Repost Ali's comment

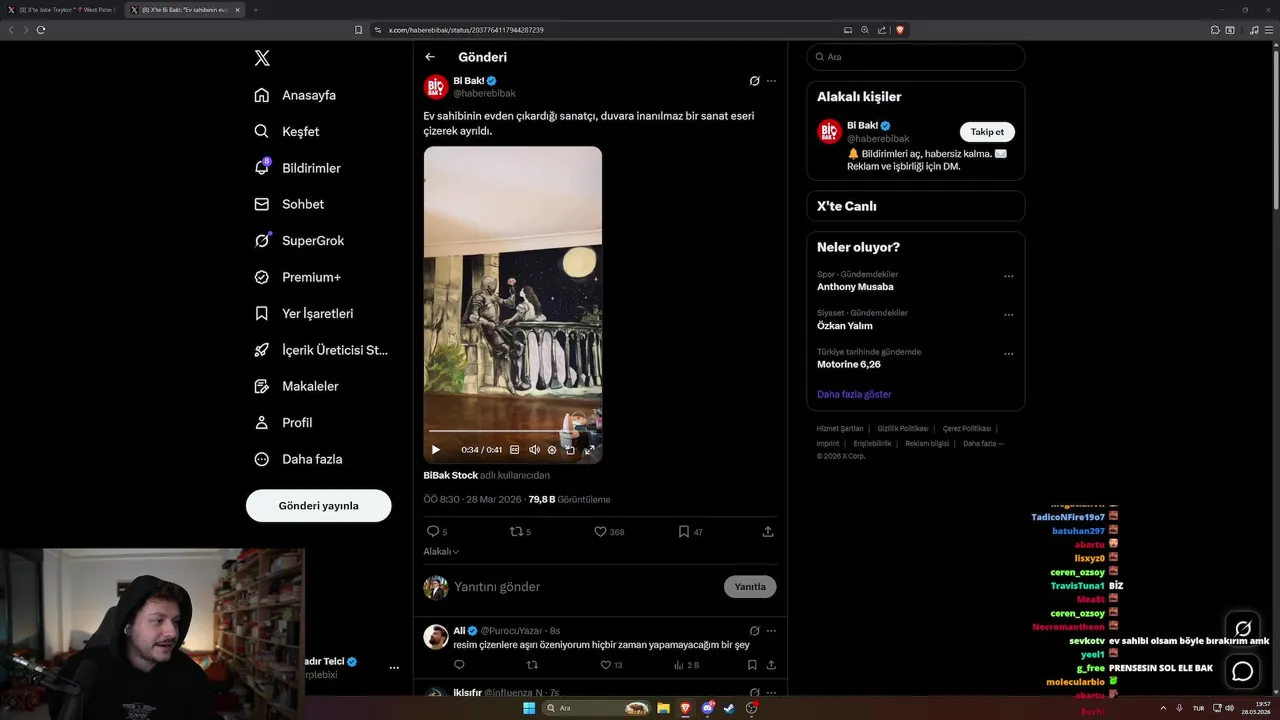532,665
